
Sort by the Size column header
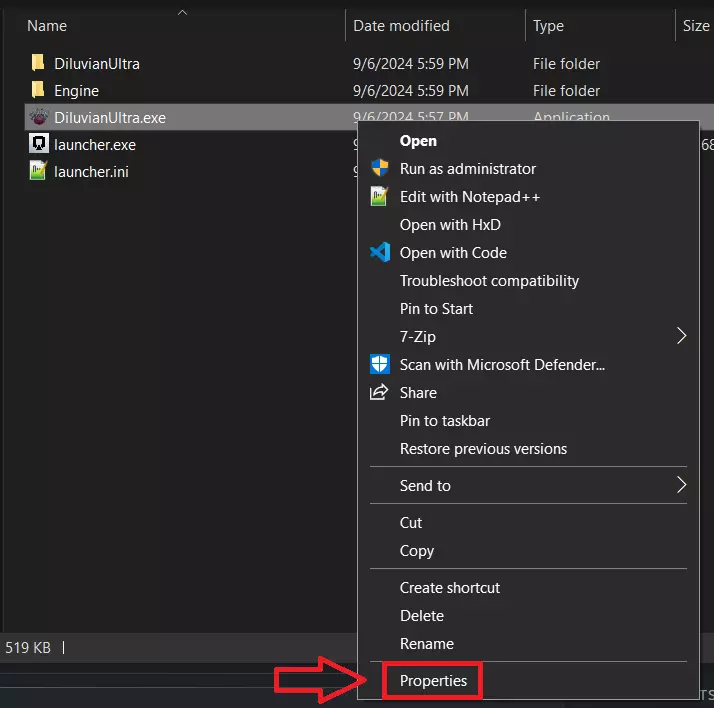pyautogui.click(x=696, y=26)
